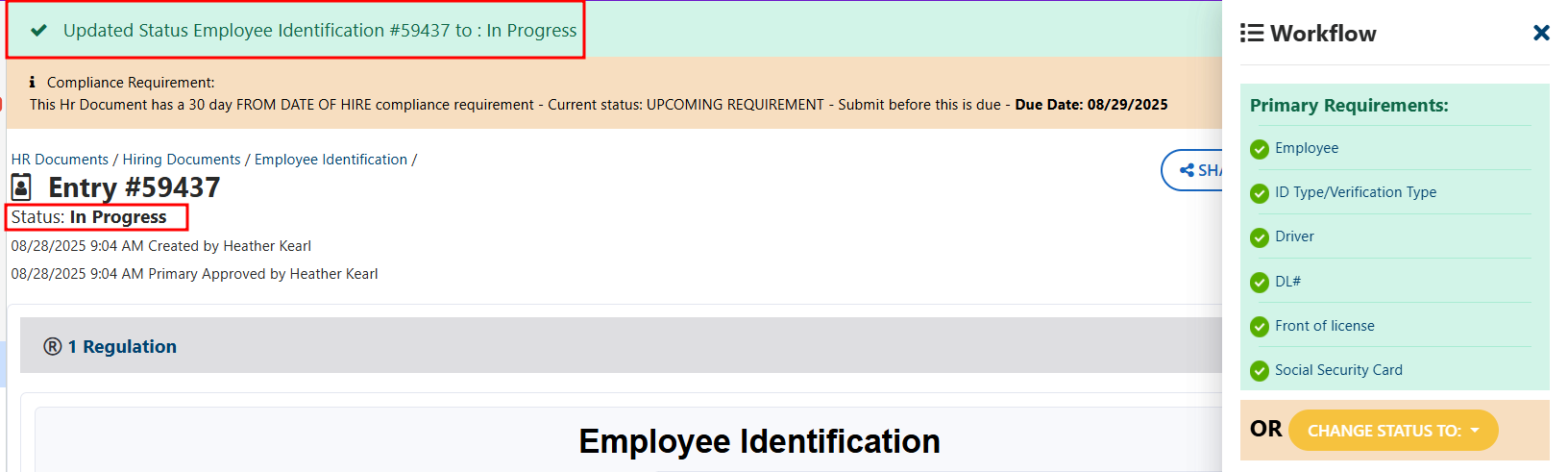Click the registered symbol icon beside Regulation
The image size is (1568, 472).
coord(53,347)
